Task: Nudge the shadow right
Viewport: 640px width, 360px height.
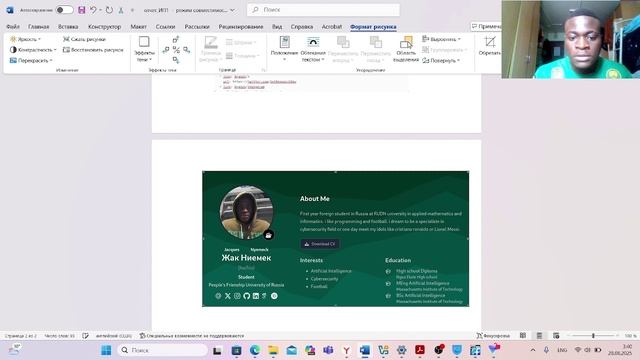Action: pyautogui.click(x=187, y=50)
